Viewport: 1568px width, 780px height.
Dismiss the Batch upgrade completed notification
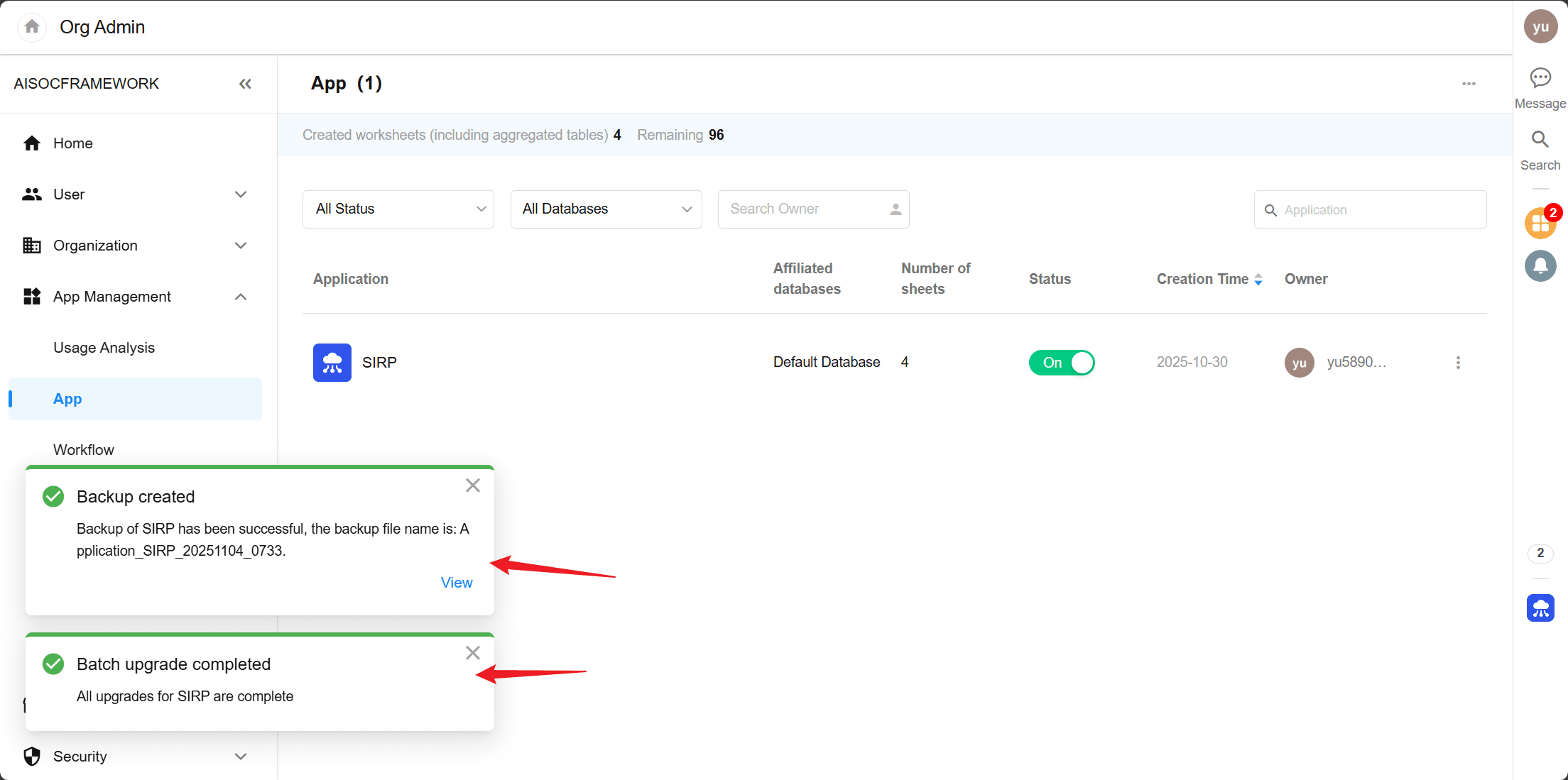pyautogui.click(x=473, y=653)
